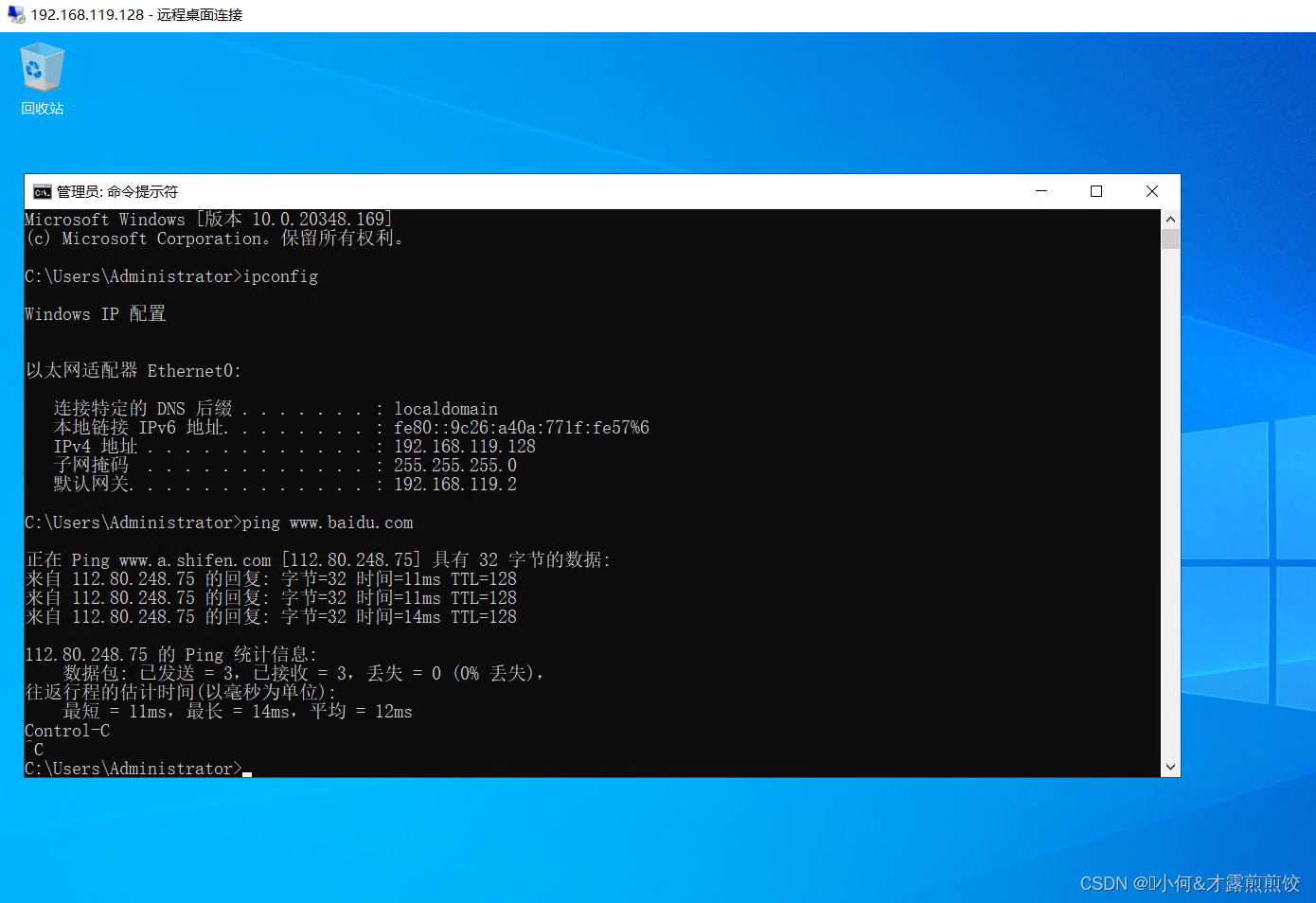Viewport: 1316px width, 903px height.
Task: Click the Command Prompt window system icon
Action: point(42,192)
